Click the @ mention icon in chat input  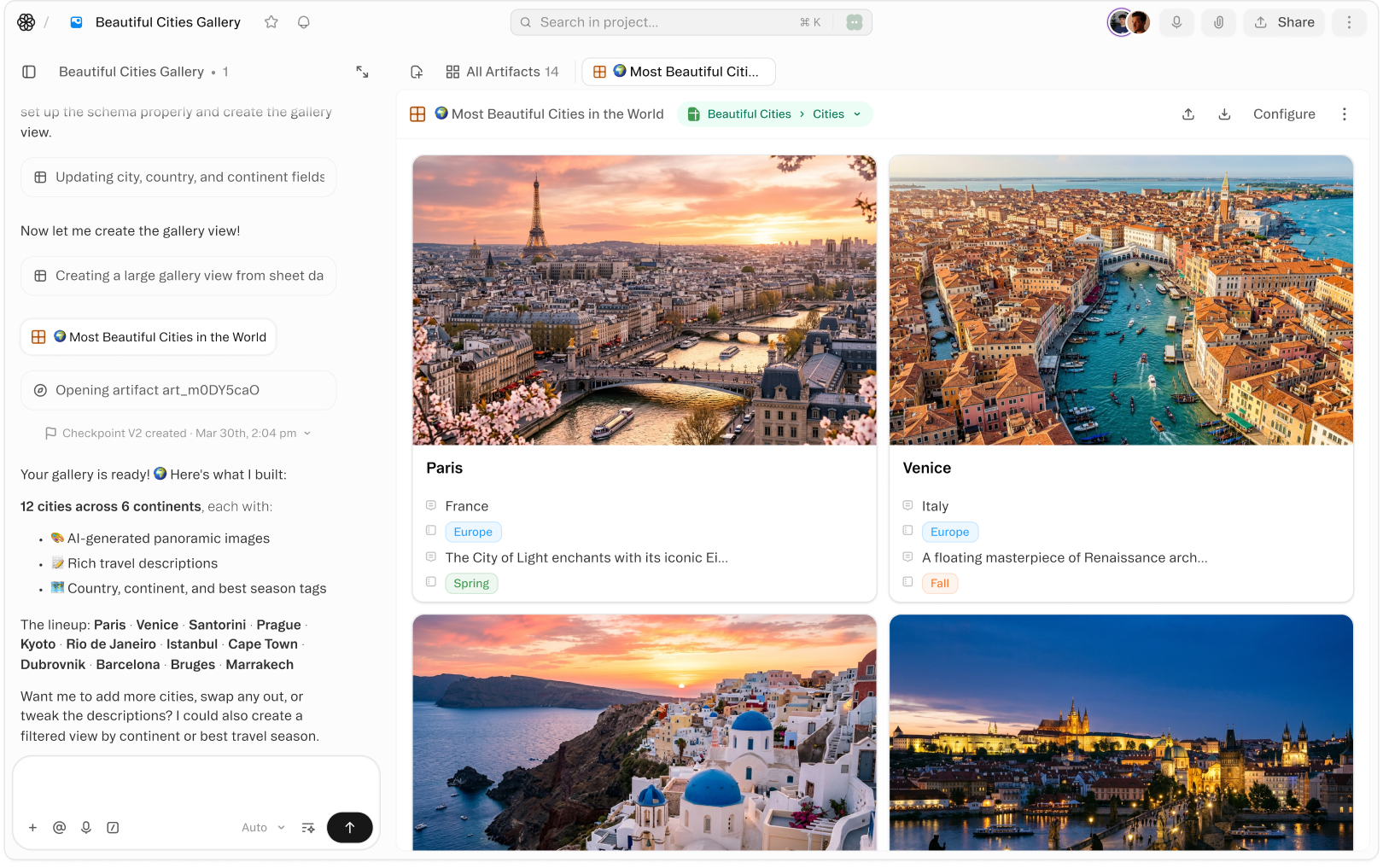point(59,827)
